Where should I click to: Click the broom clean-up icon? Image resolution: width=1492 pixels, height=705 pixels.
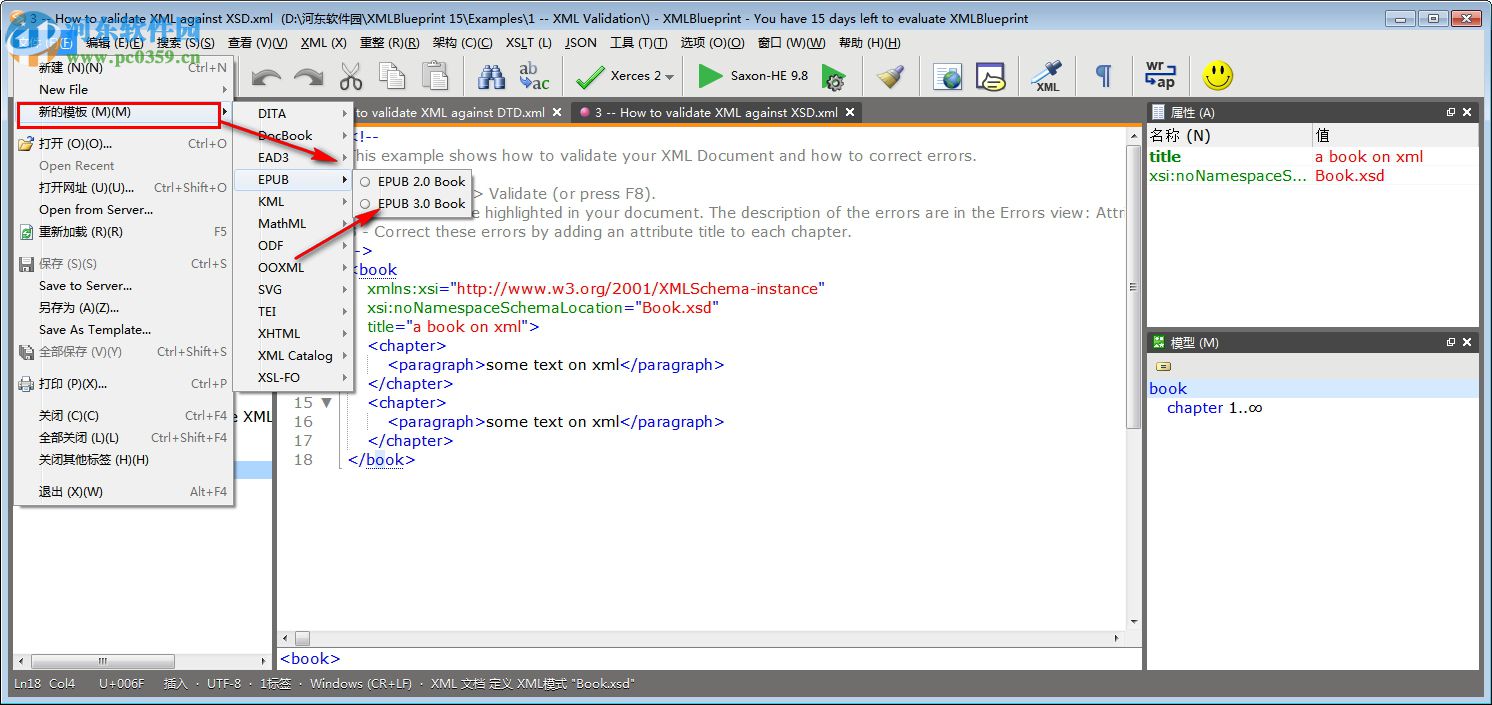890,76
